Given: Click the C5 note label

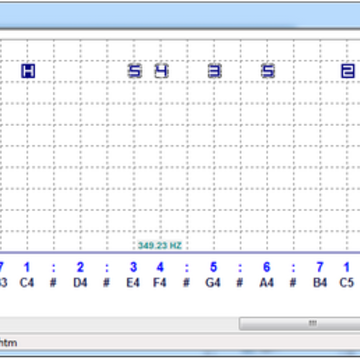Looking at the screenshot, I should (346, 283).
